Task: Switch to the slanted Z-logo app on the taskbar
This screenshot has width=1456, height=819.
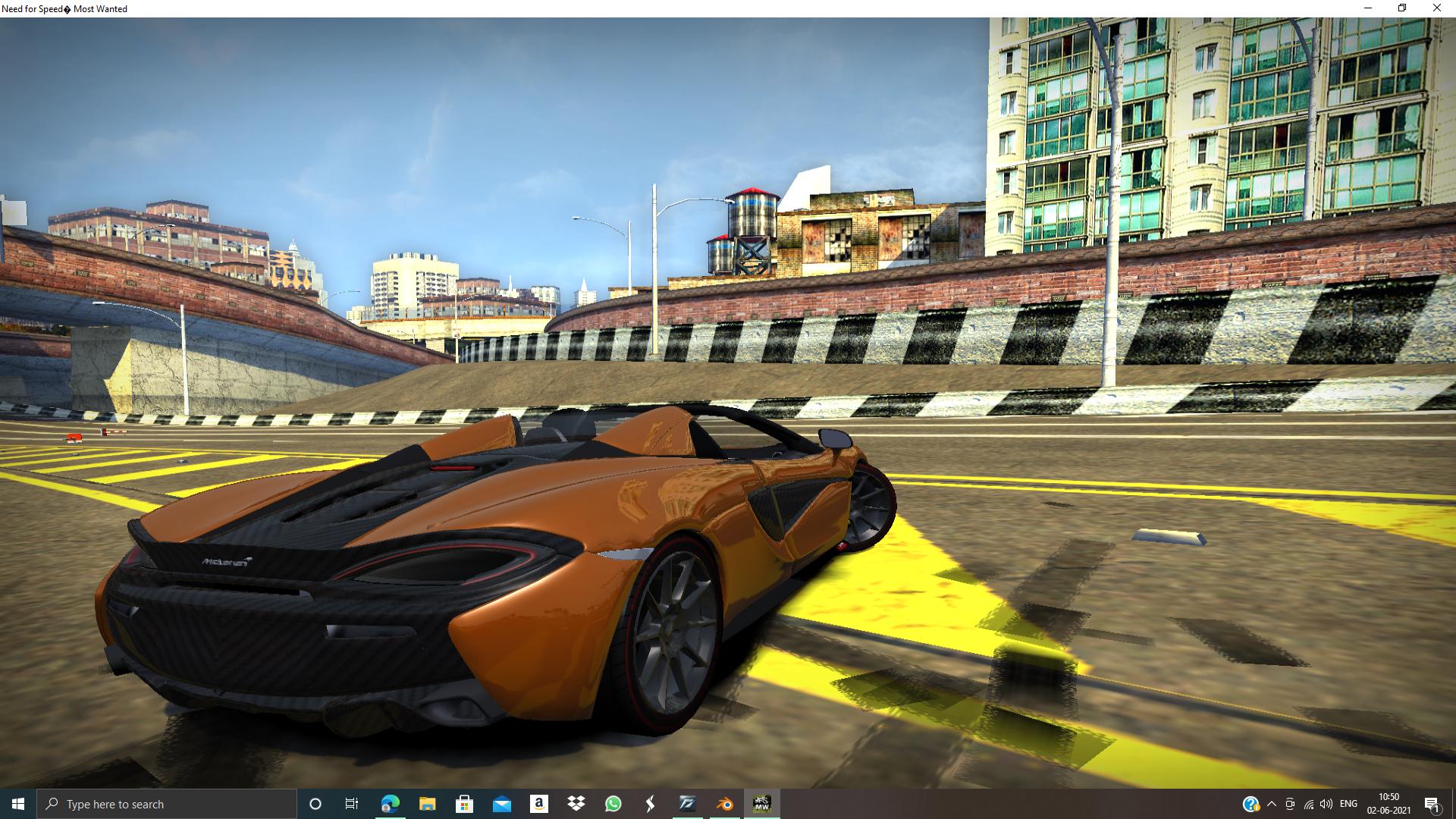Action: (687, 804)
